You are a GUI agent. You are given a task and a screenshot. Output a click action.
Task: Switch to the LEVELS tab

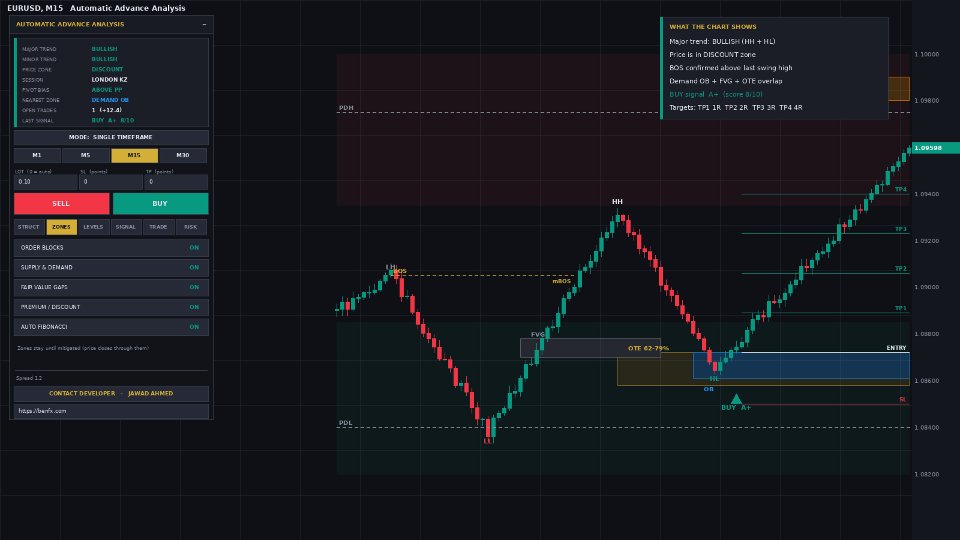tap(93, 227)
